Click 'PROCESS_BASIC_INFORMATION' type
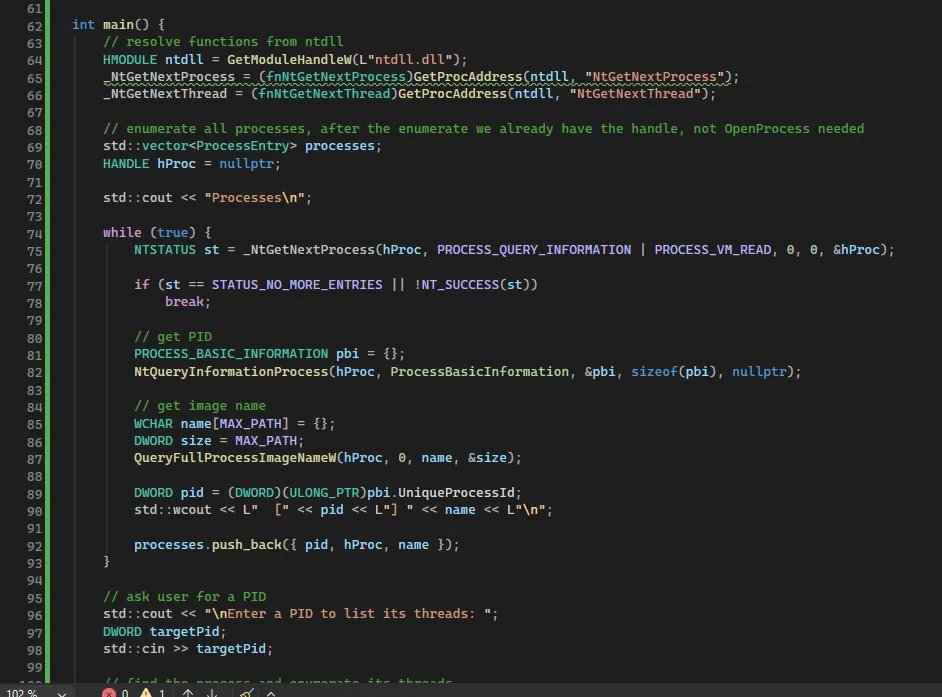The image size is (942, 697). 231,354
